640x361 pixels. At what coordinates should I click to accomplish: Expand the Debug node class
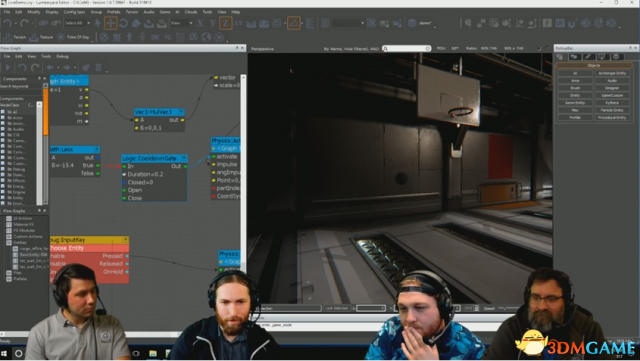[x=4, y=169]
